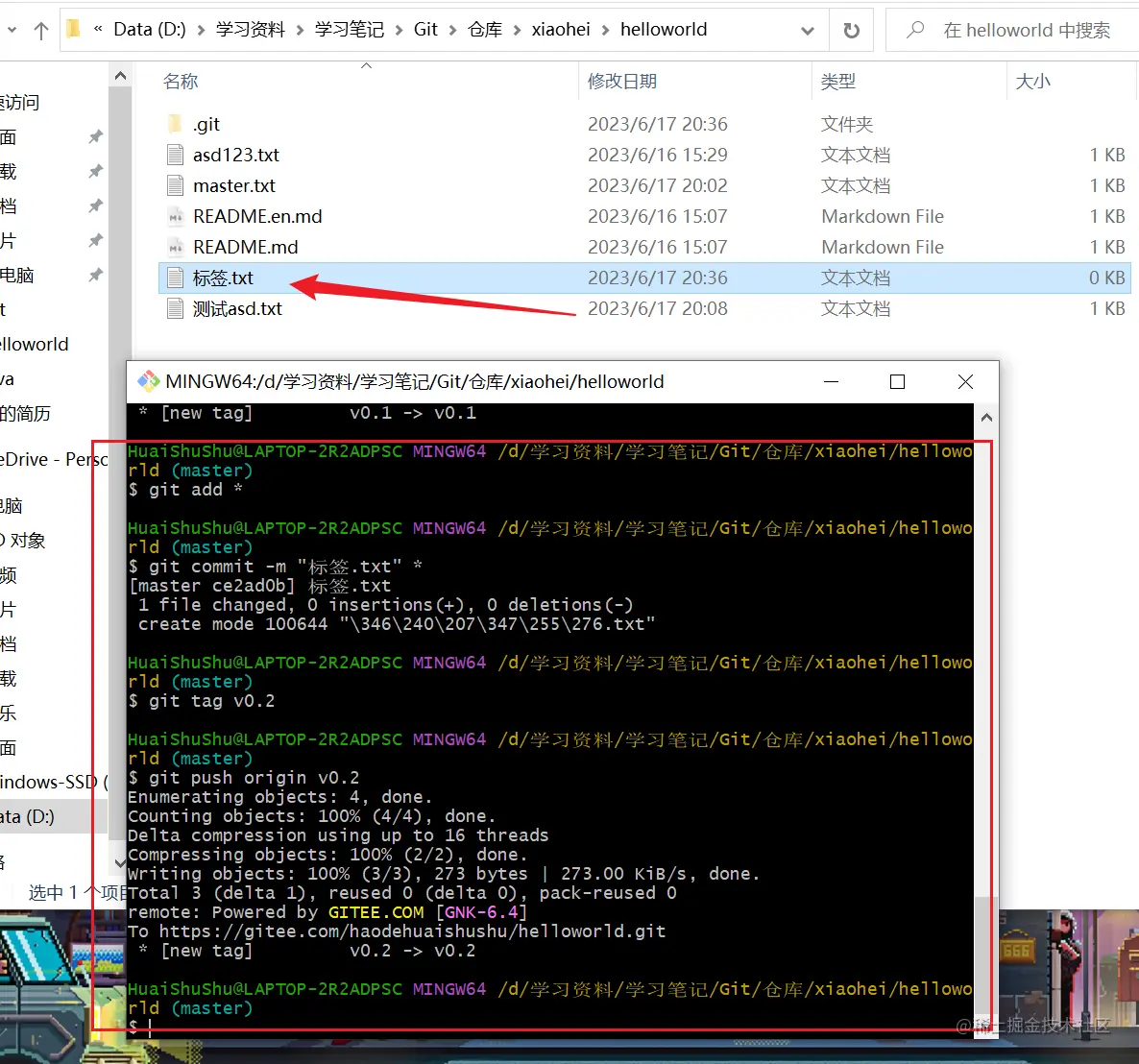The height and width of the screenshot is (1064, 1139).
Task: Click Markdown File type of README.en.md
Action: [x=883, y=216]
